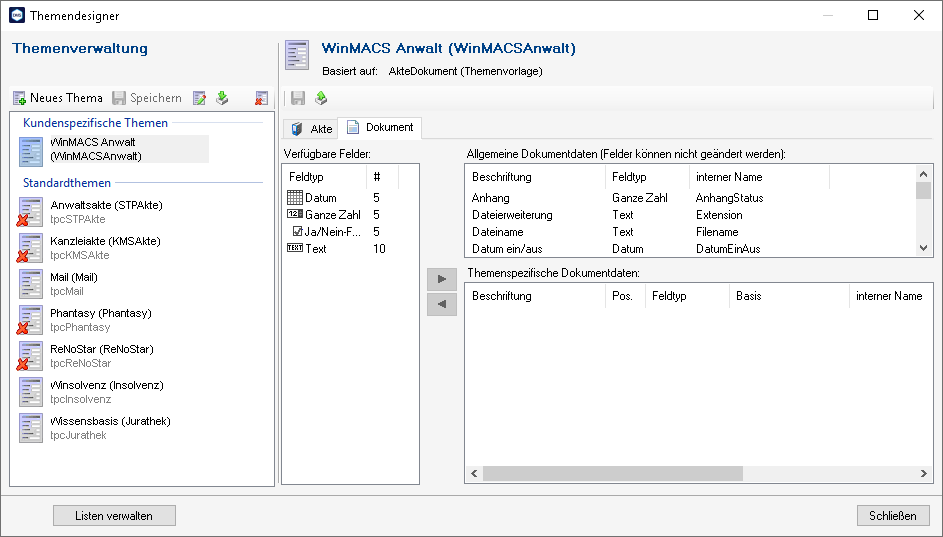The height and width of the screenshot is (537, 943).
Task: Click horizontal scrollbar thumb in Themenspezifische Dokumentdaten
Action: (613, 474)
